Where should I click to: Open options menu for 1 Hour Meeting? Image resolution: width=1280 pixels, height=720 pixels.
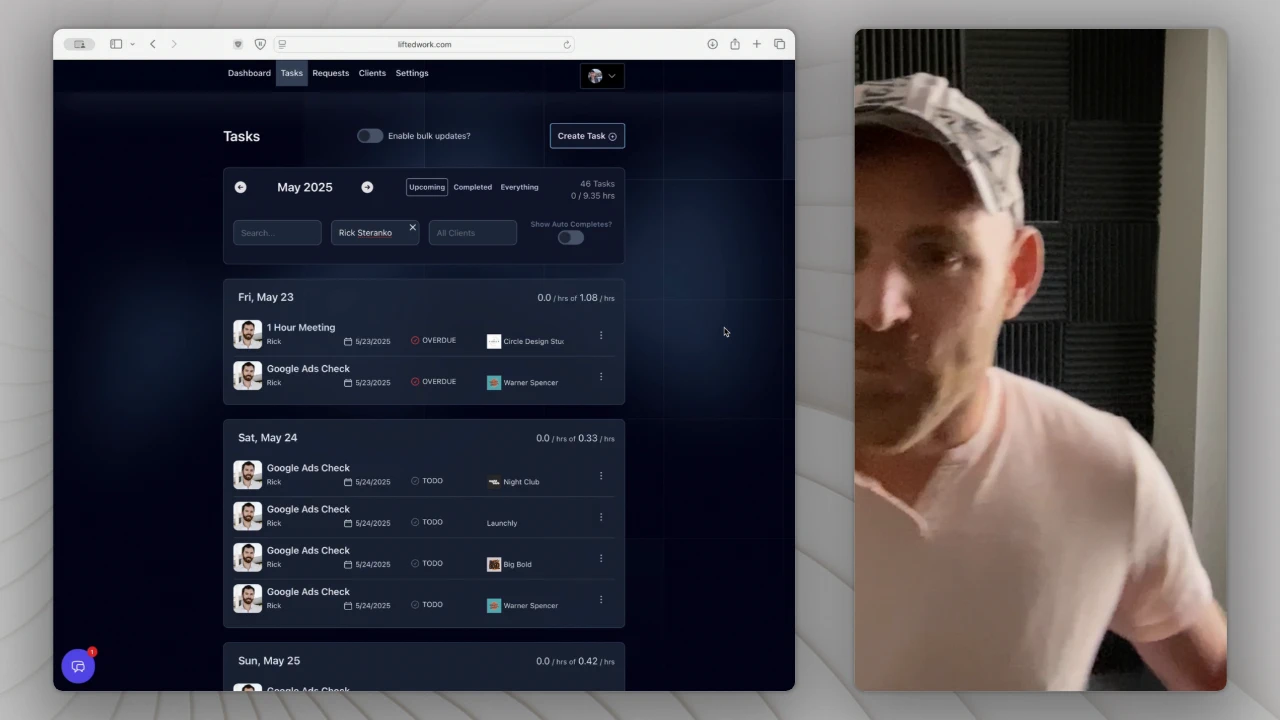tap(601, 336)
